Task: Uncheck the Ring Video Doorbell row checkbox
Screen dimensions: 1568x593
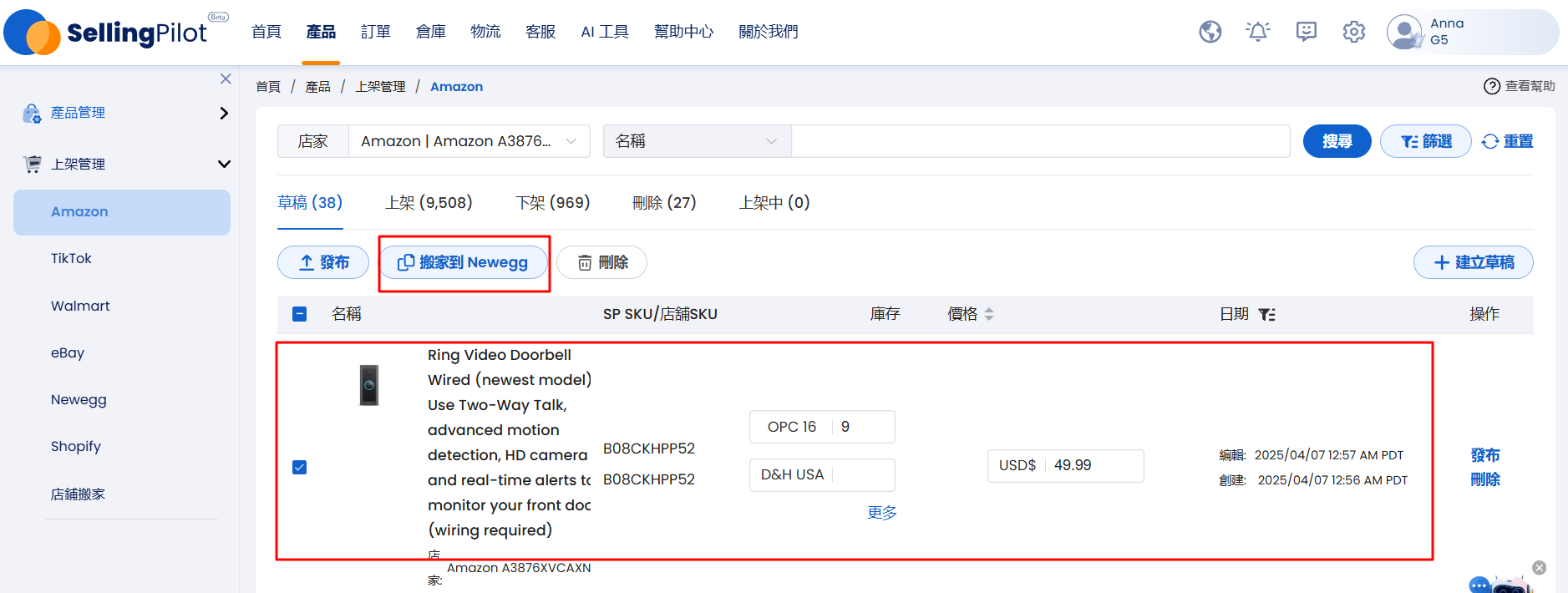Action: tap(300, 467)
